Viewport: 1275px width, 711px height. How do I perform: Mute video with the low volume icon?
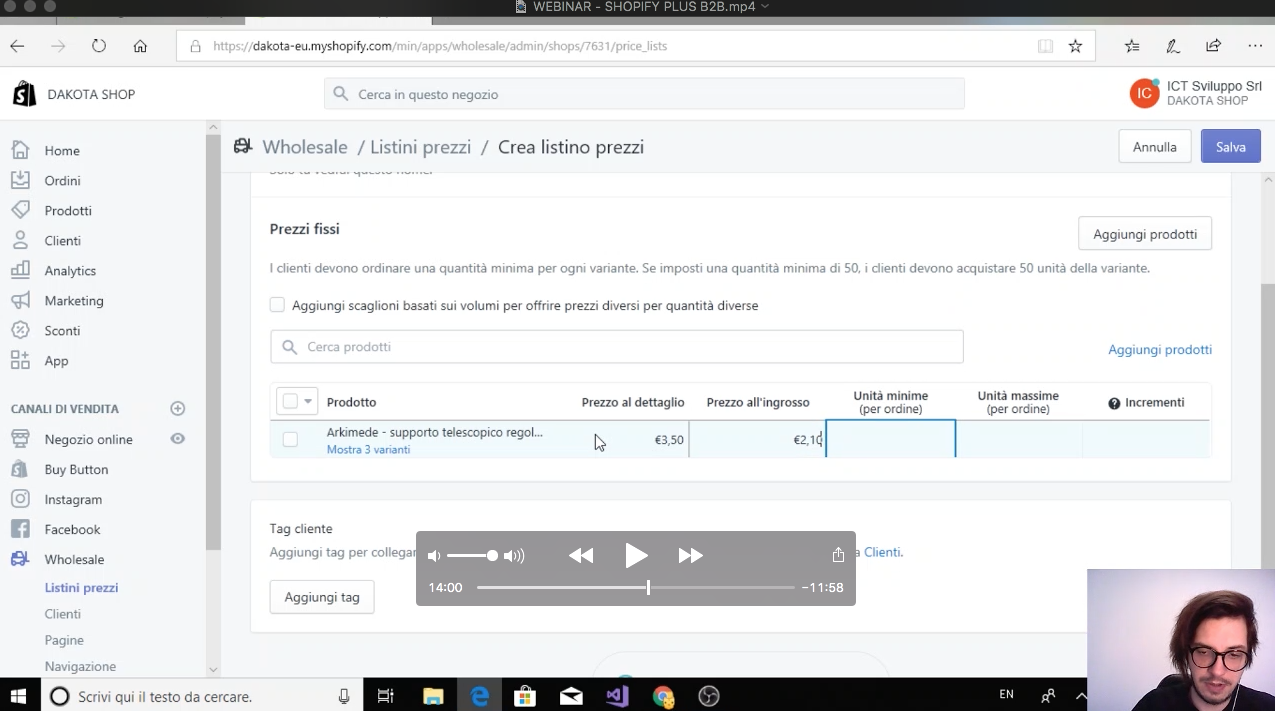[x=434, y=556]
